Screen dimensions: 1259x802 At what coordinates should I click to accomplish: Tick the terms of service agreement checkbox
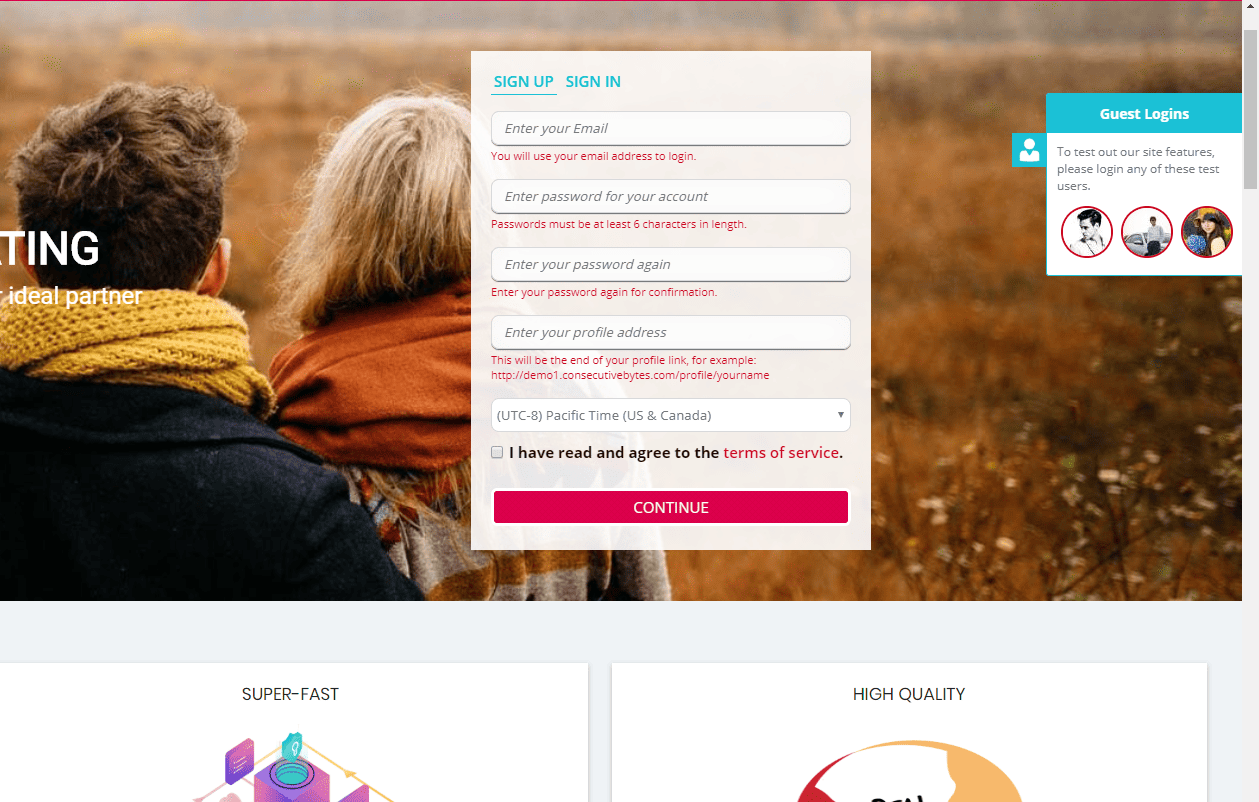(x=497, y=453)
